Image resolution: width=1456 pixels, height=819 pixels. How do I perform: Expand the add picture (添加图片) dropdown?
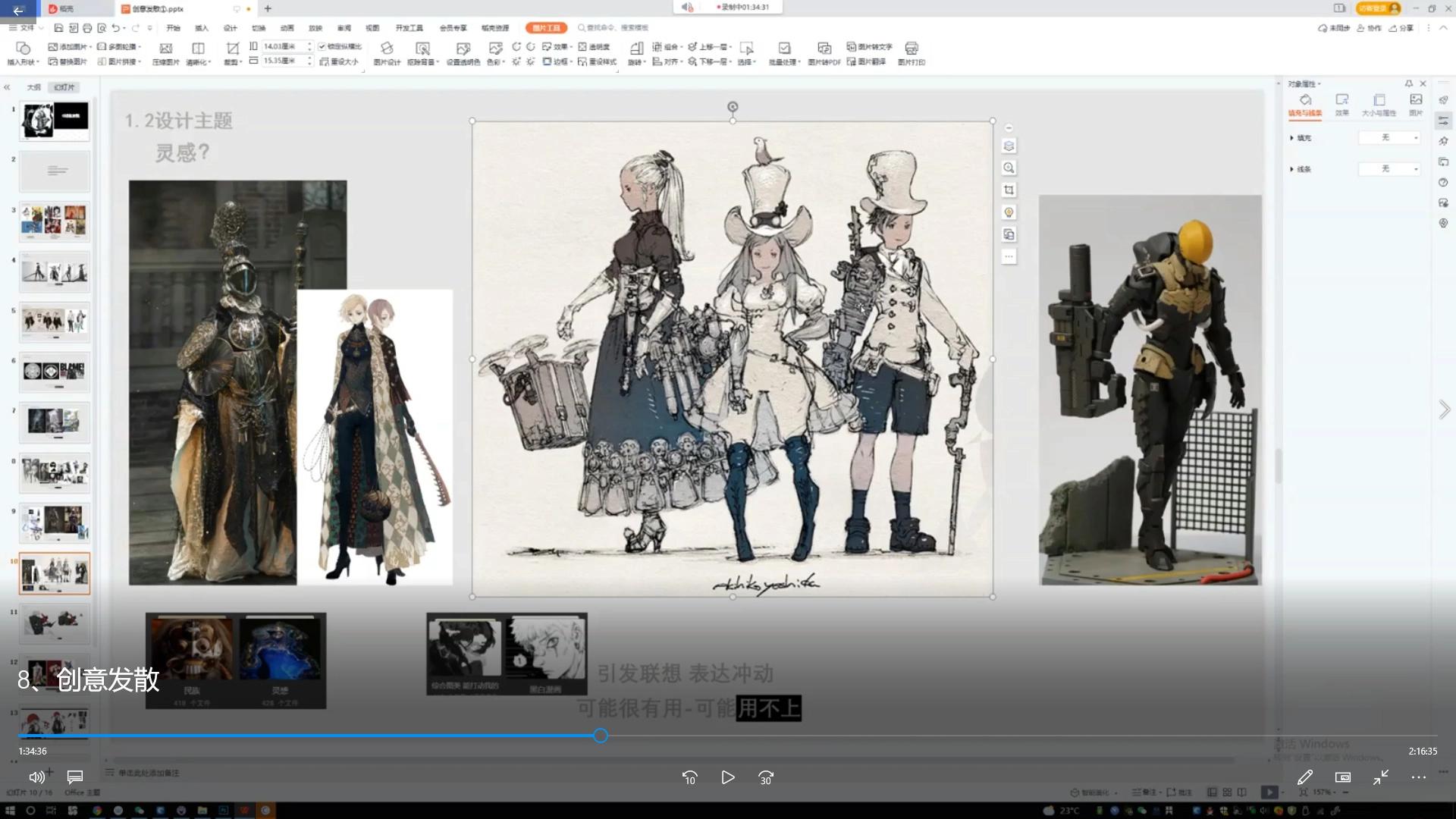pyautogui.click(x=89, y=47)
